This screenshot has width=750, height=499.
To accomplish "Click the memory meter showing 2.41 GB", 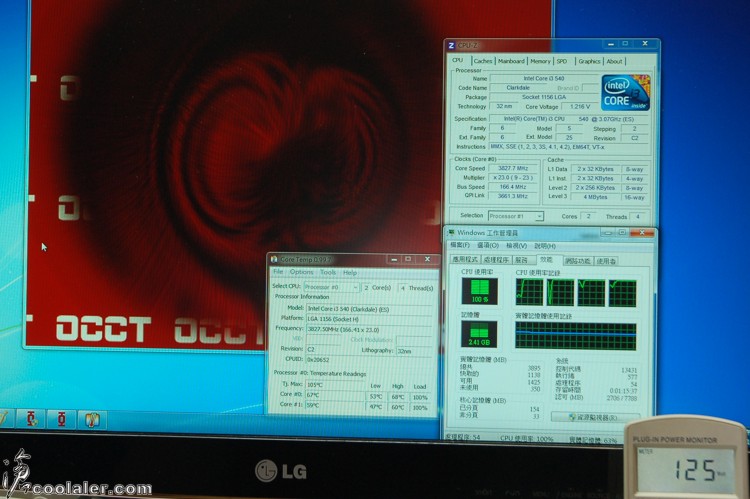I will click(479, 334).
